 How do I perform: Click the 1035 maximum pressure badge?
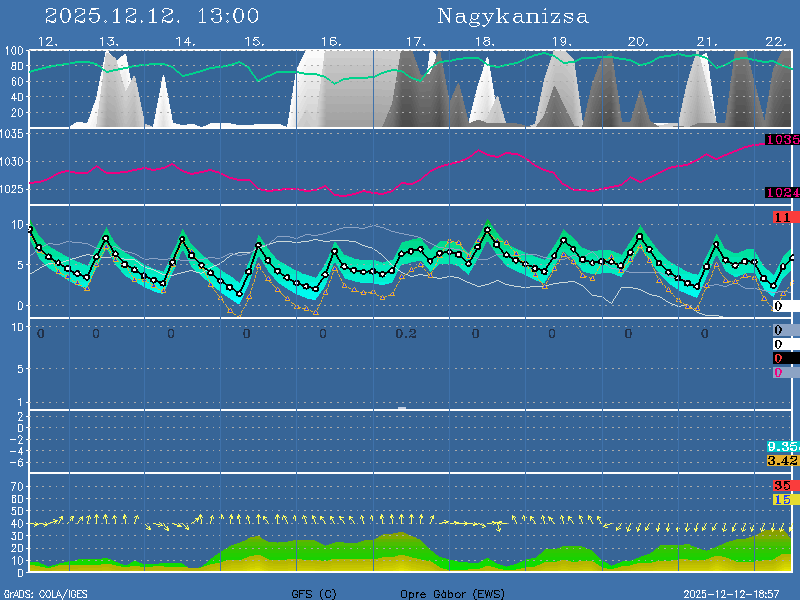point(781,140)
